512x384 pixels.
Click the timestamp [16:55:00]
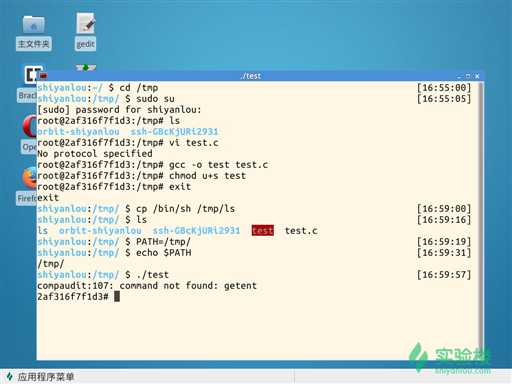(x=444, y=88)
